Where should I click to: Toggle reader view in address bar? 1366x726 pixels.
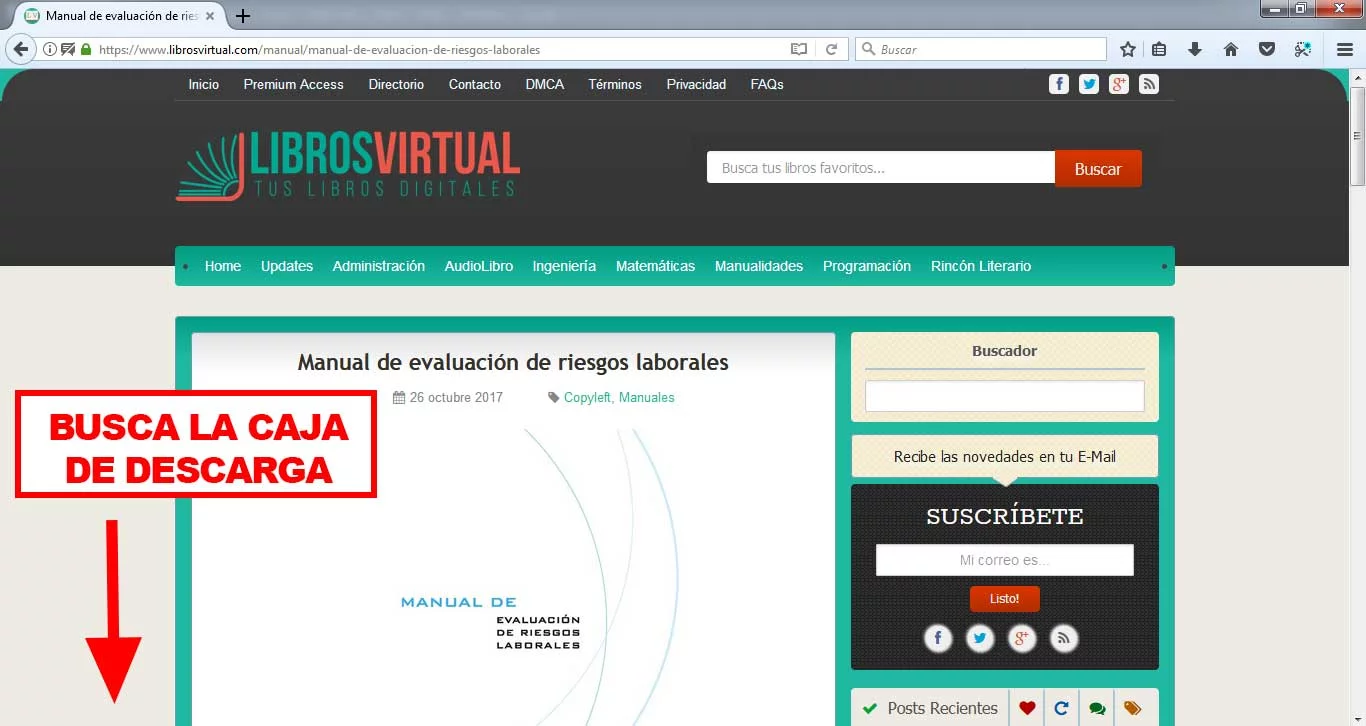point(798,49)
